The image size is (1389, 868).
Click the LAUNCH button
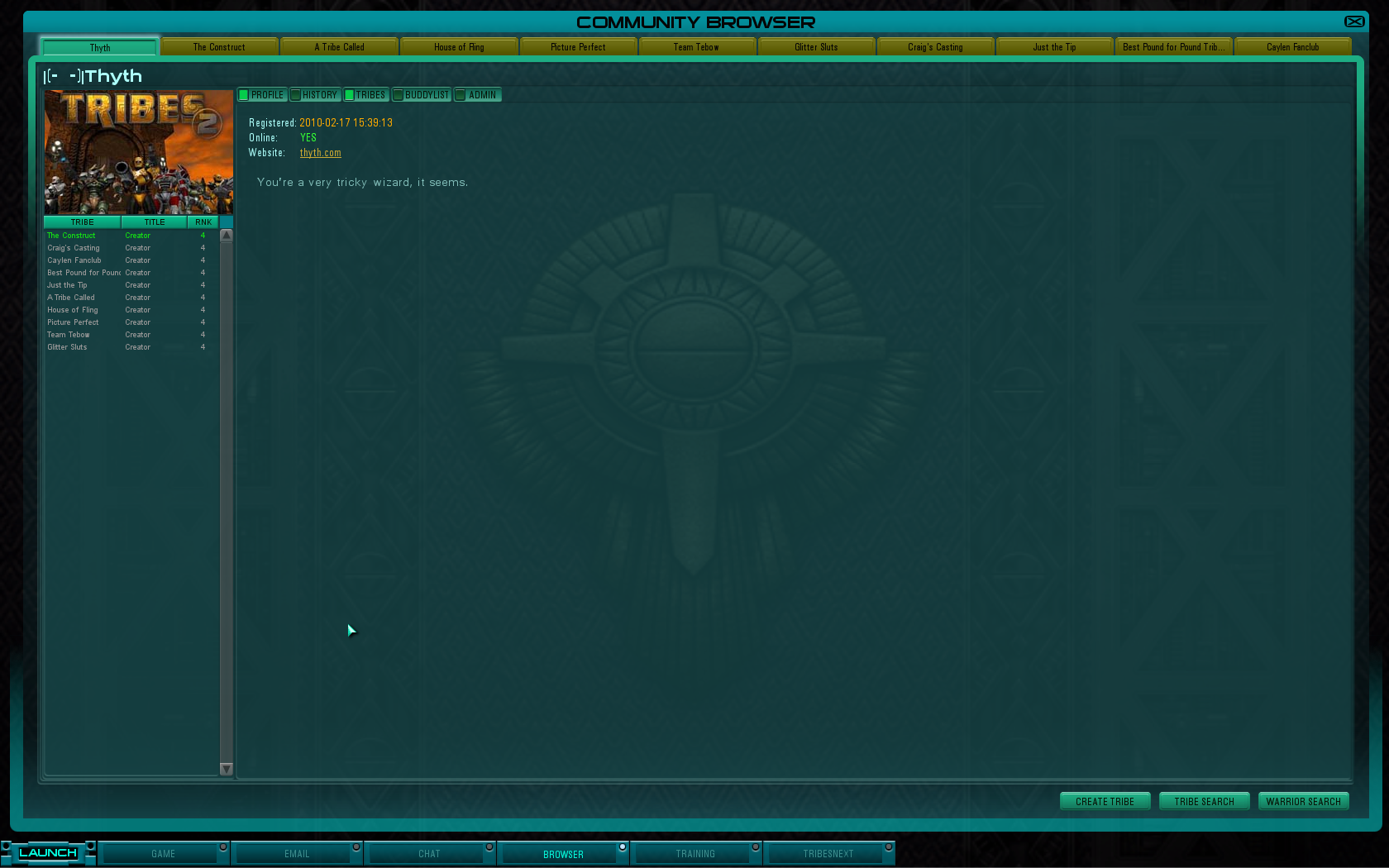48,853
